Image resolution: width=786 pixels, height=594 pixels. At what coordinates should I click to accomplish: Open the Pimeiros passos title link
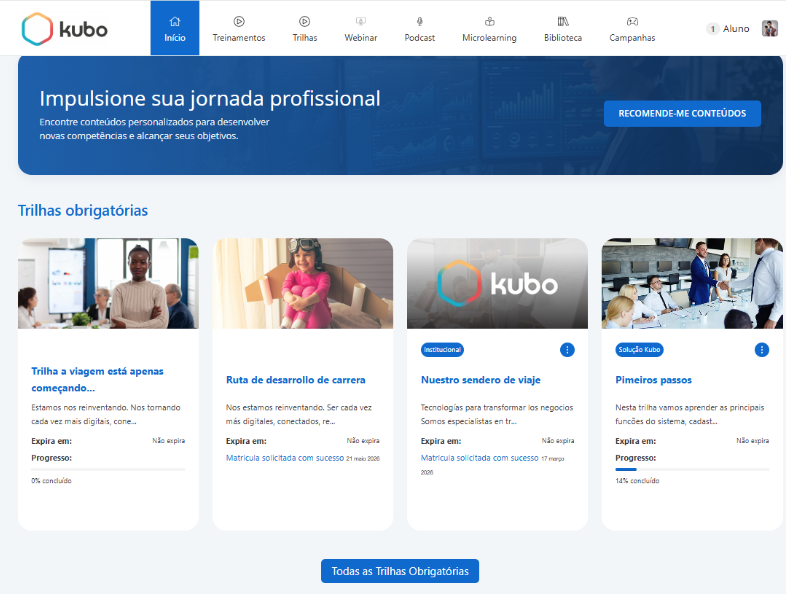coord(653,380)
